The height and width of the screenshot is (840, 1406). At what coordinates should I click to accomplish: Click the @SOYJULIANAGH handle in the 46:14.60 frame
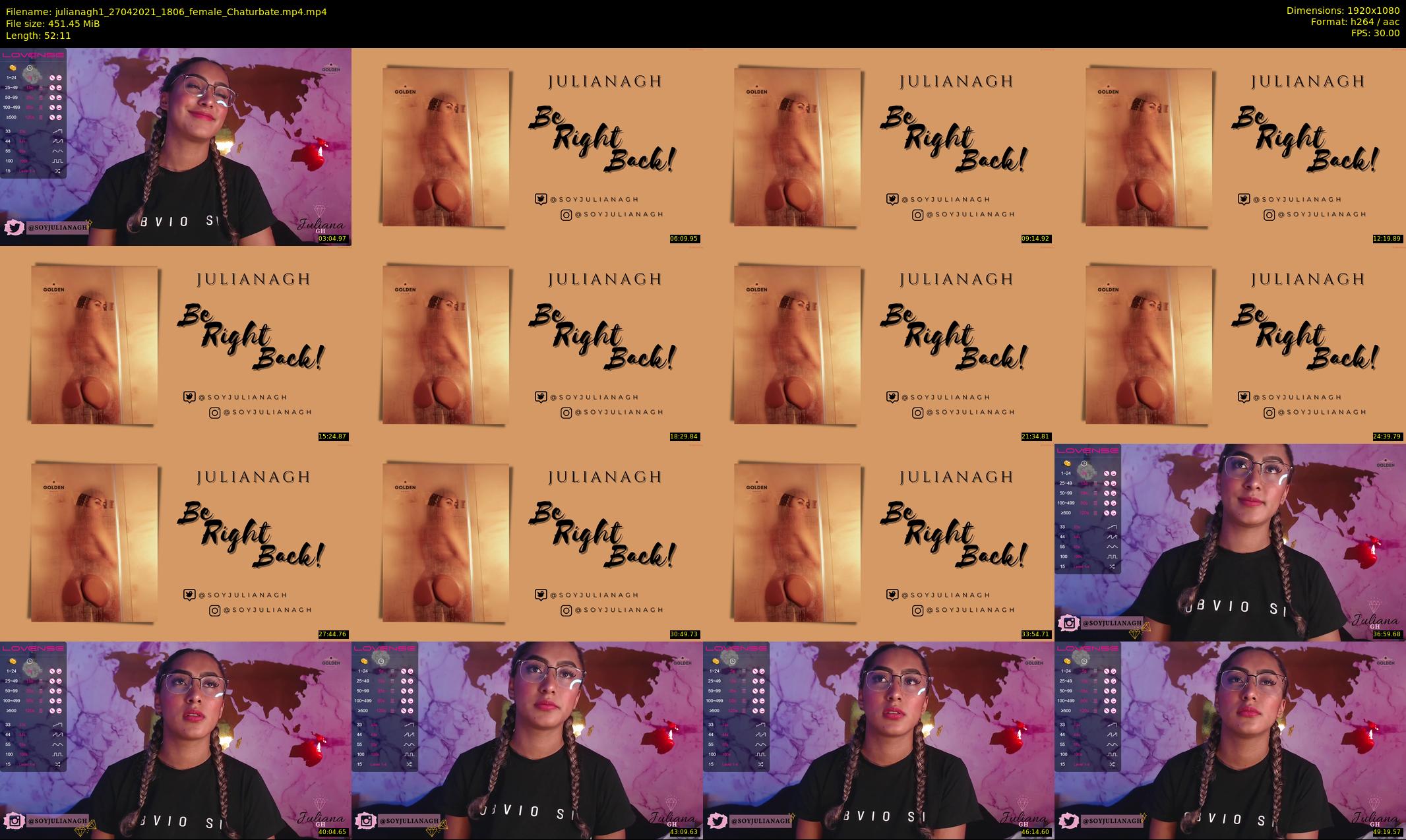pos(760,821)
